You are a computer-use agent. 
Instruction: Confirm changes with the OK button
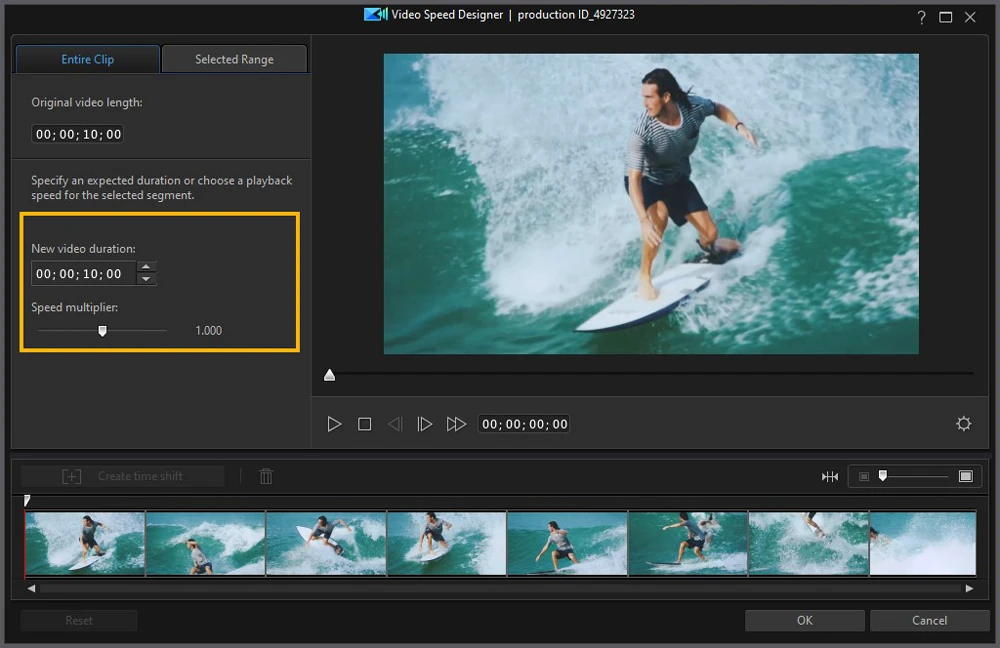point(804,620)
